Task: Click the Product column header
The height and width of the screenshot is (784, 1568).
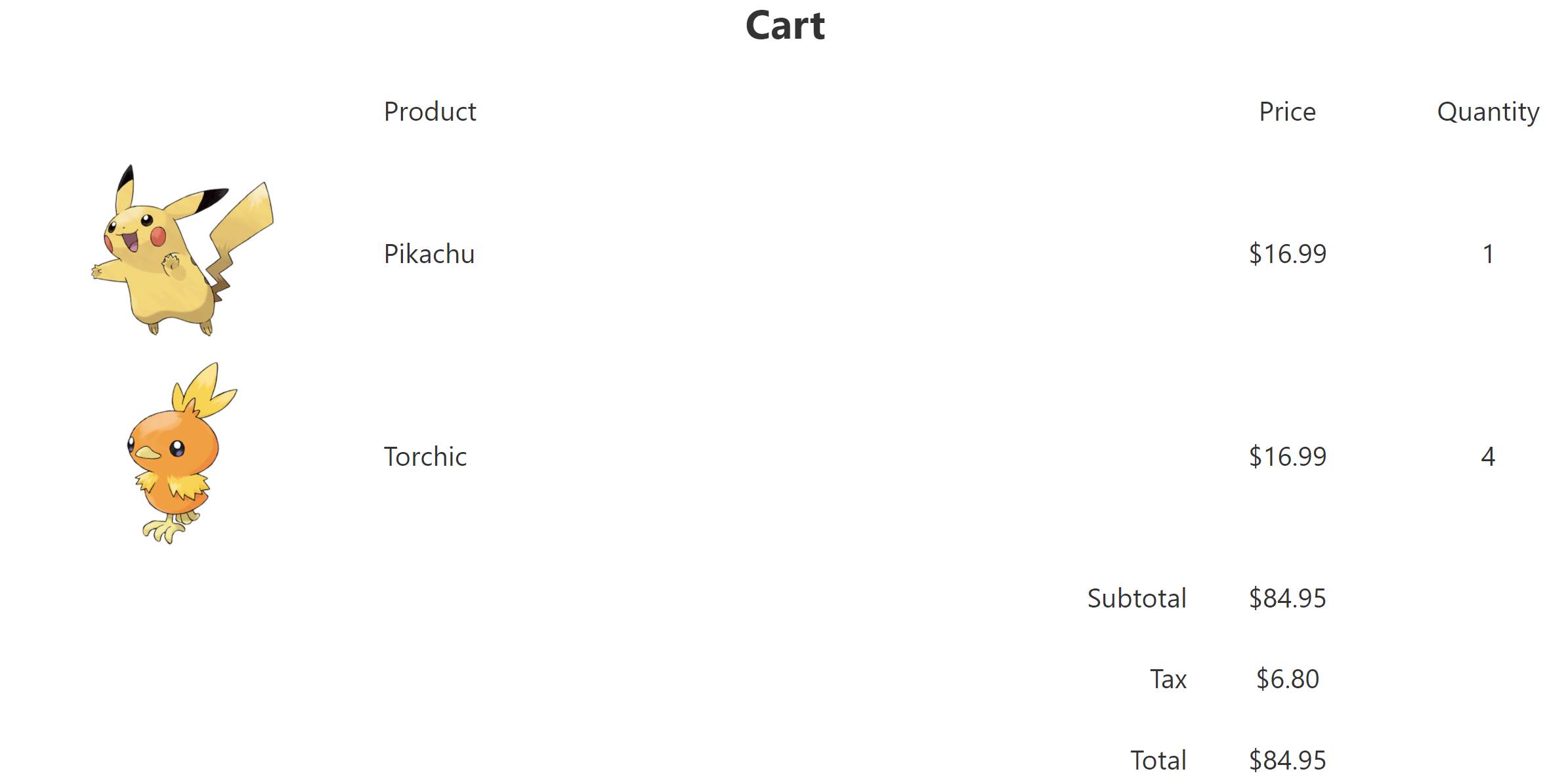Action: pos(430,112)
